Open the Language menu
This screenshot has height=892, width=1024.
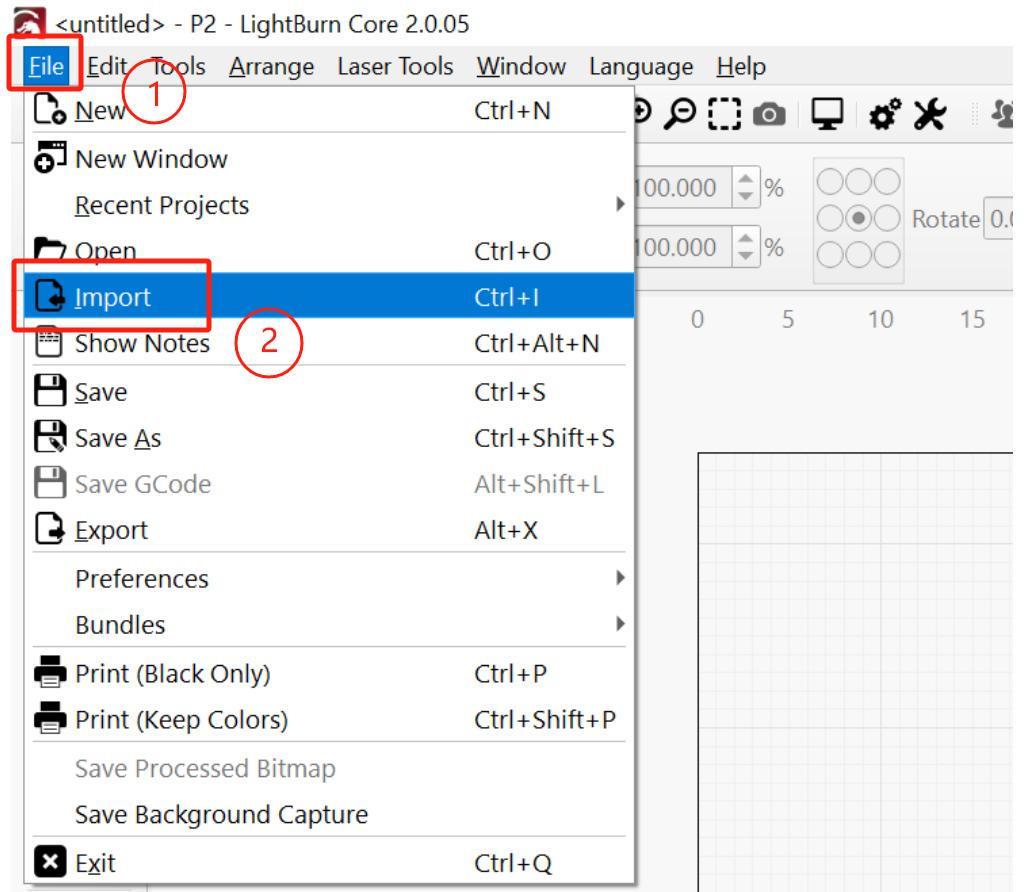[x=641, y=66]
